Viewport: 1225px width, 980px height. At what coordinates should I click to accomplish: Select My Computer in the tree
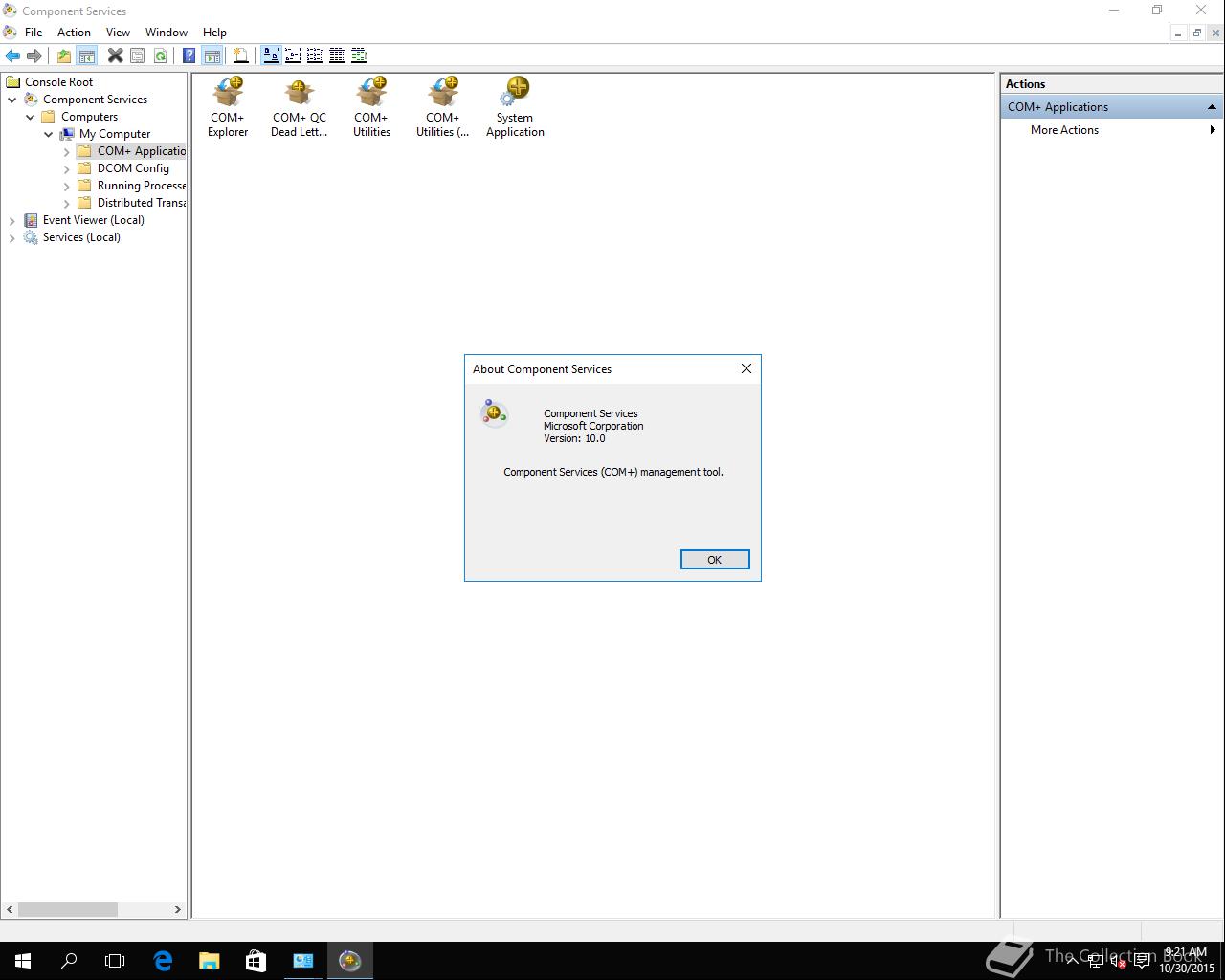click(115, 134)
